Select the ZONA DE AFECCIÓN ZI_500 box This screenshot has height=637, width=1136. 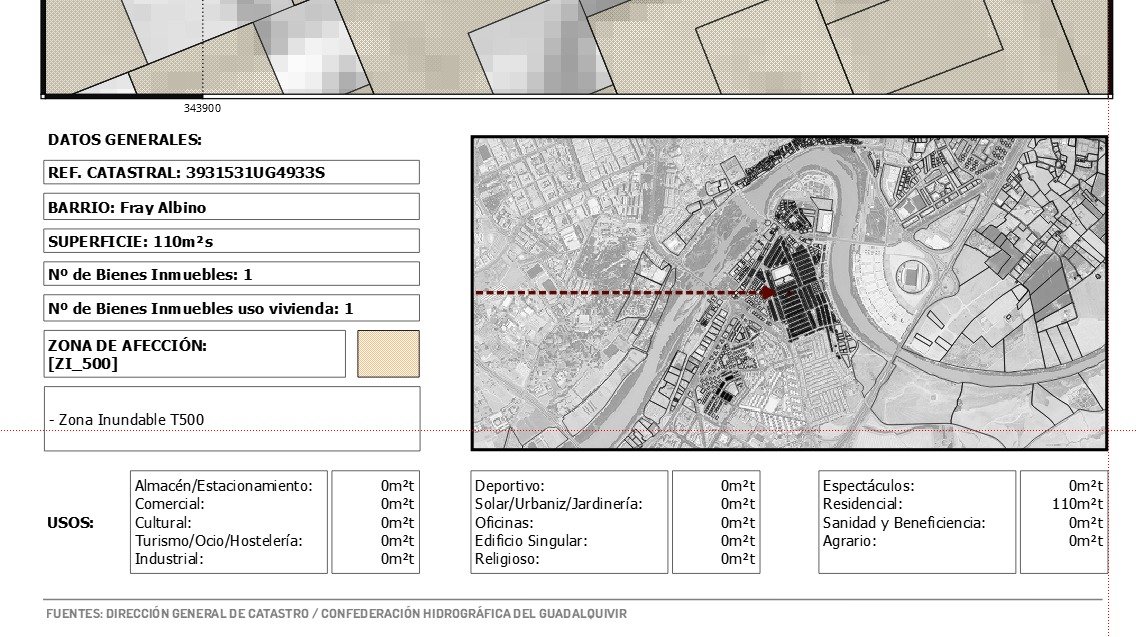(195, 354)
